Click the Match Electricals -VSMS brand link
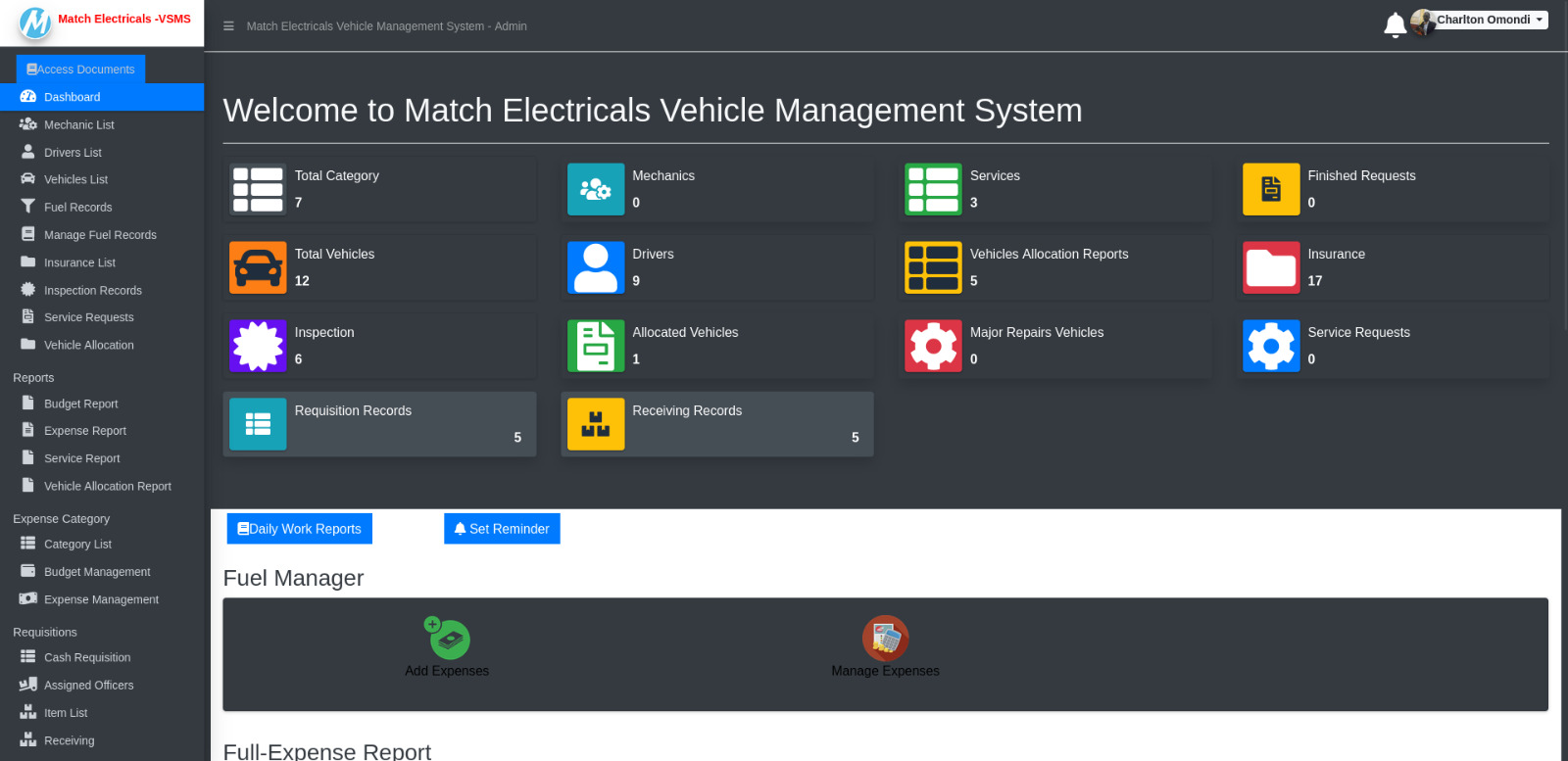 (x=124, y=19)
